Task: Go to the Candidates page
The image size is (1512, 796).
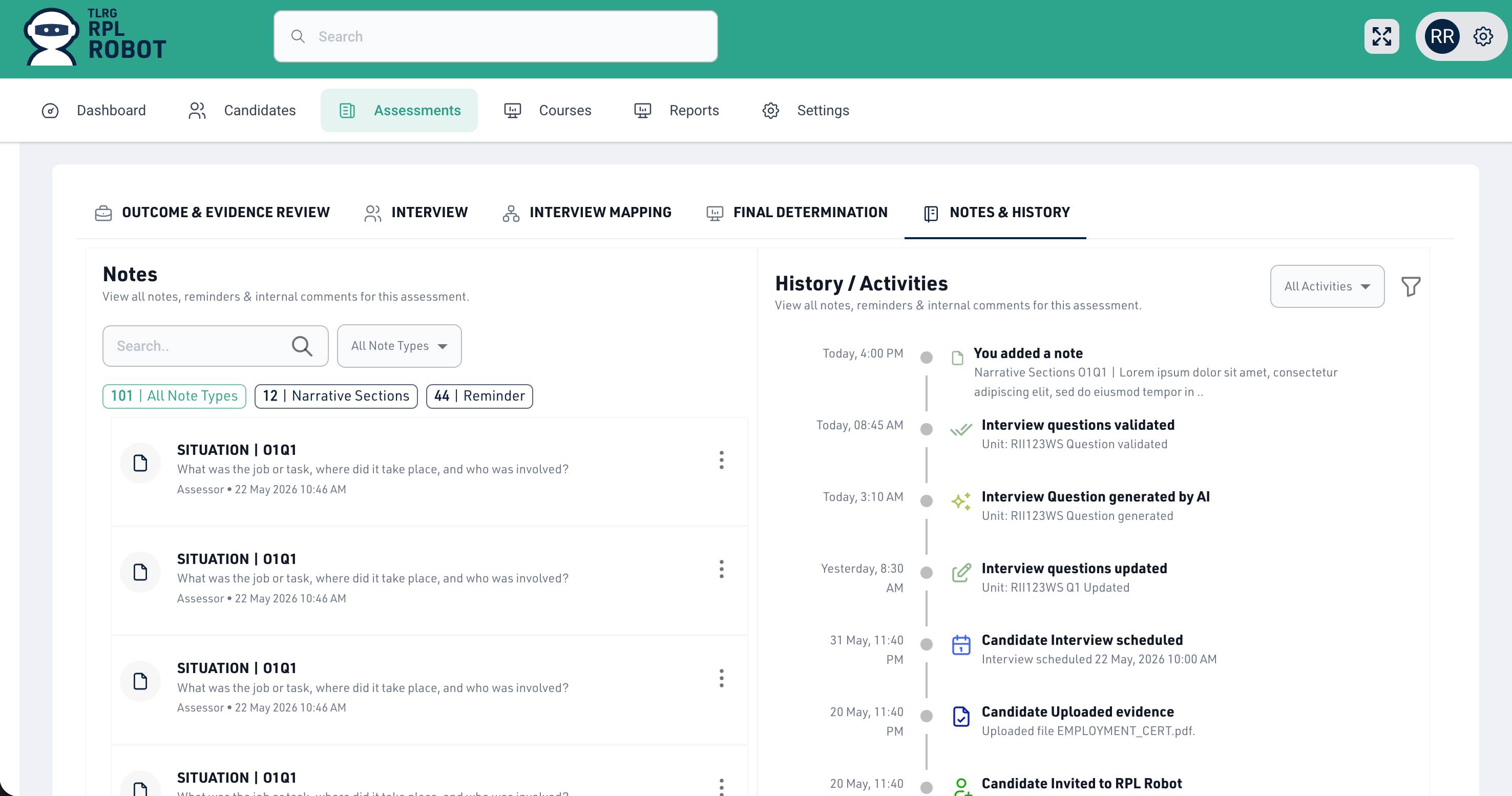Action: point(242,110)
